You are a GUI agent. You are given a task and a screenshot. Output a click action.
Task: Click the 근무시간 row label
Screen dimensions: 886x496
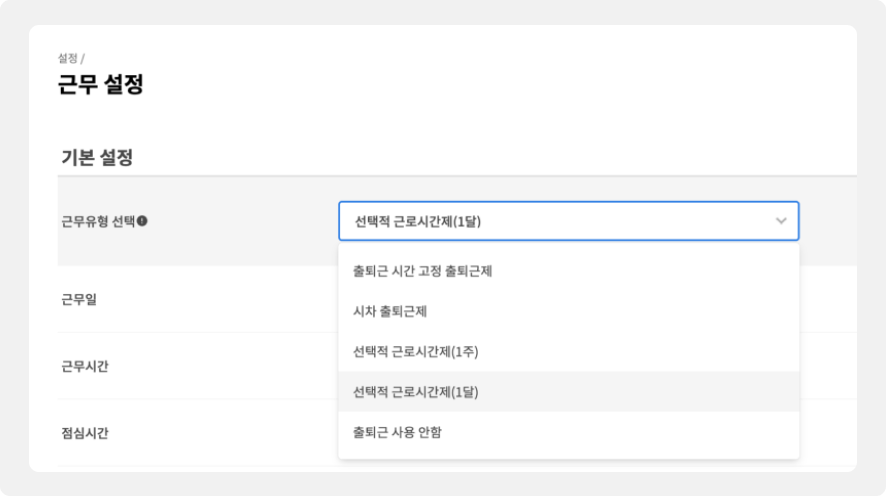tap(85, 366)
